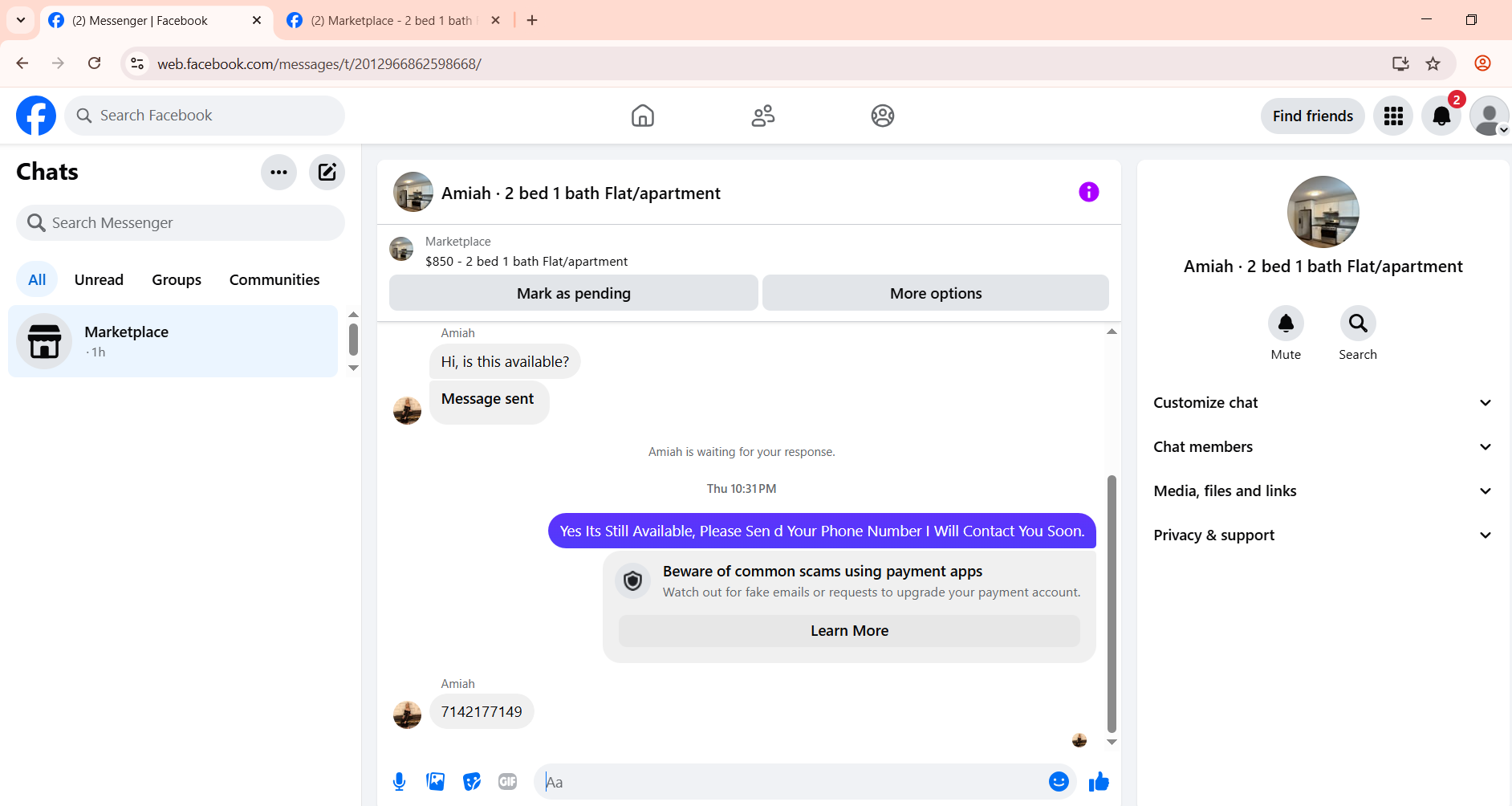The width and height of the screenshot is (1512, 806).
Task: Open conversation information purple icon
Action: pos(1088,192)
